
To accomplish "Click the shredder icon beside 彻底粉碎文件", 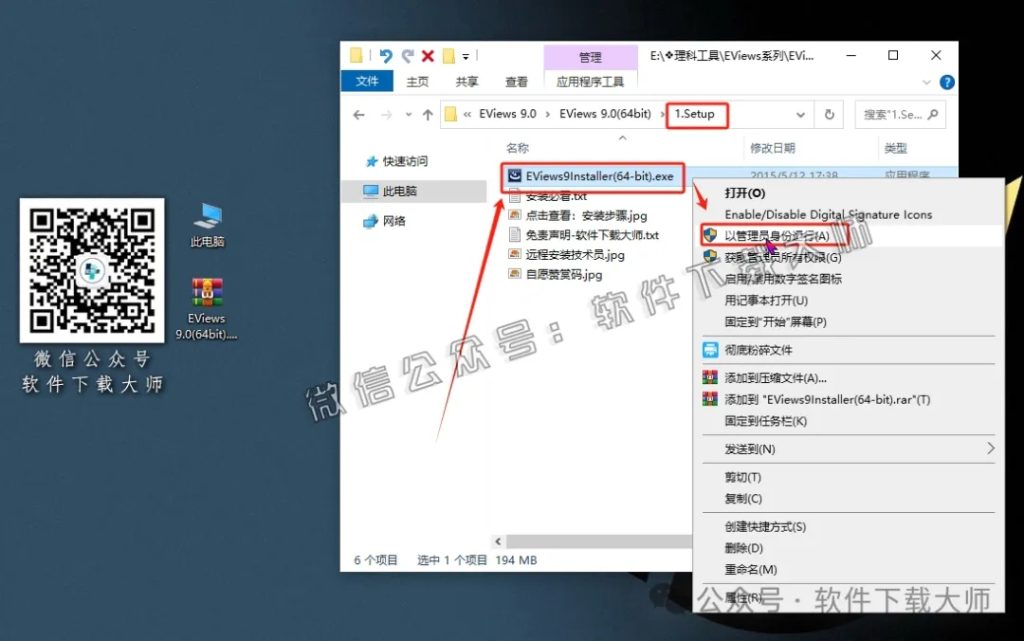I will [x=712, y=349].
